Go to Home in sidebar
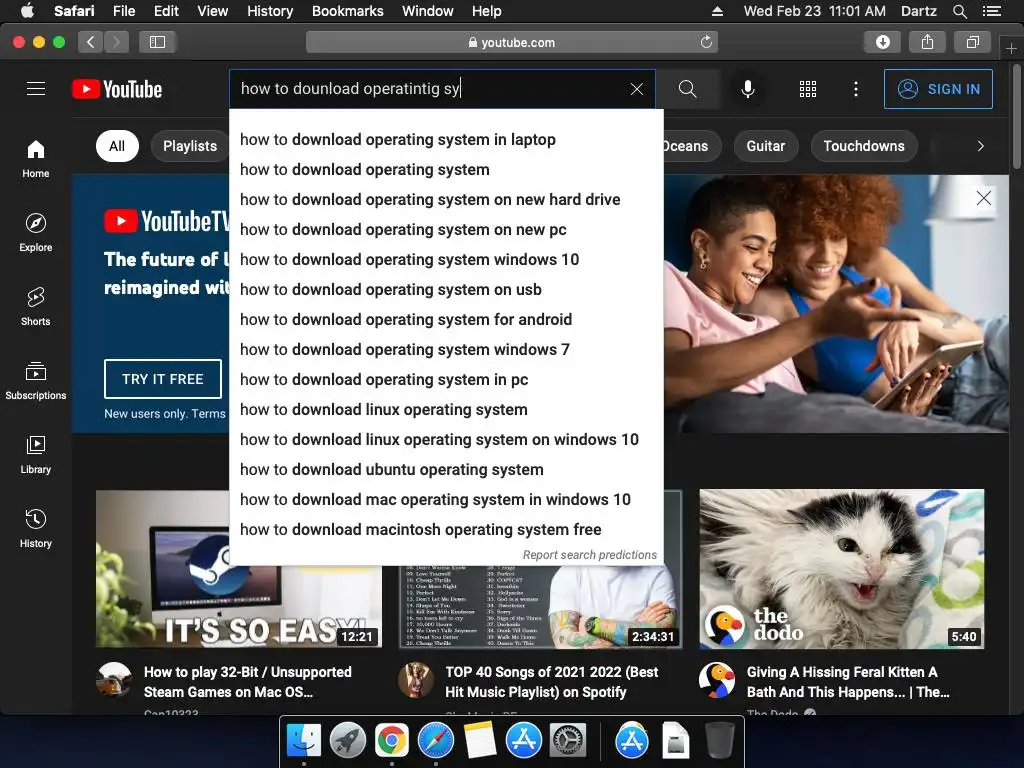Screen dimensions: 1024x768 click(x=36, y=159)
